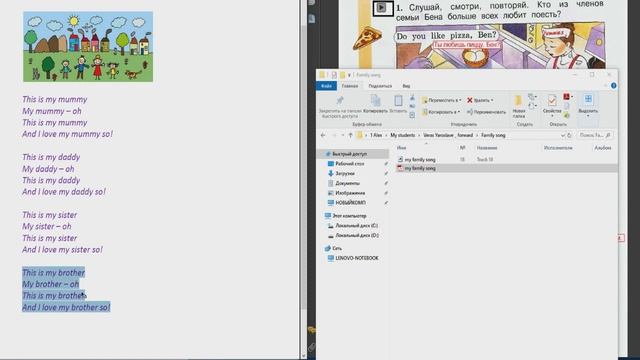This screenshot has width=640, height=360.
Task: Click the audio play button in textbook page
Action: point(382,8)
